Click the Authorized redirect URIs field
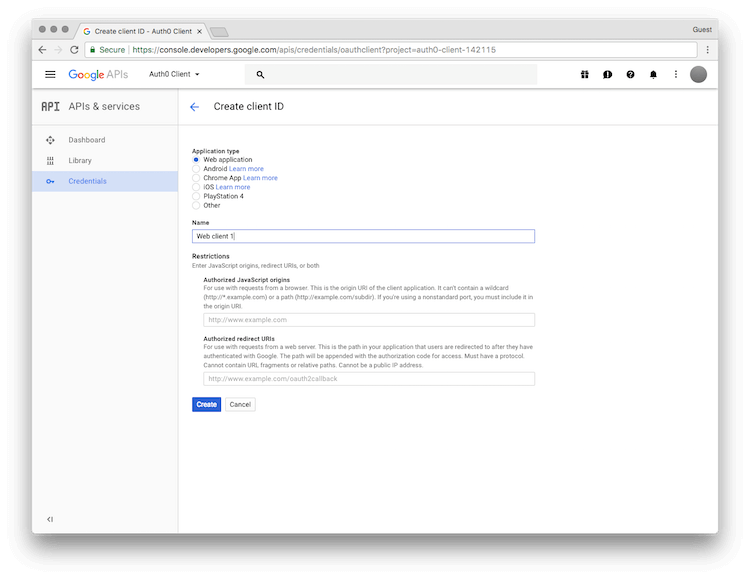This screenshot has height=579, width=750. 369,379
